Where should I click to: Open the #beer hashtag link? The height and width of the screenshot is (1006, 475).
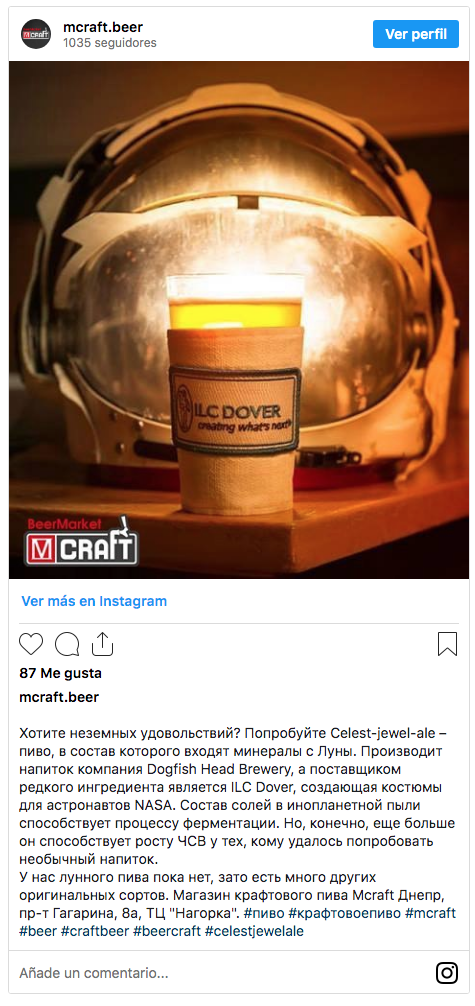[38, 931]
